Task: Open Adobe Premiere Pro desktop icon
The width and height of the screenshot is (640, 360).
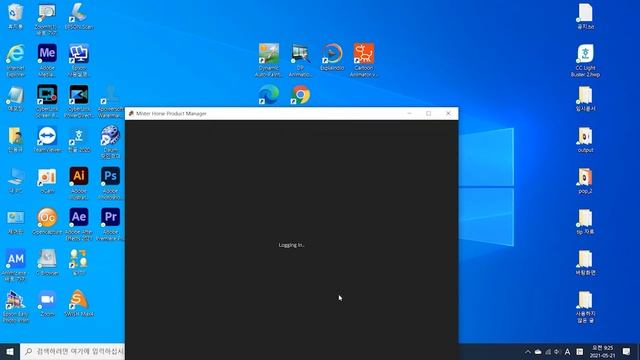Action: tap(111, 224)
